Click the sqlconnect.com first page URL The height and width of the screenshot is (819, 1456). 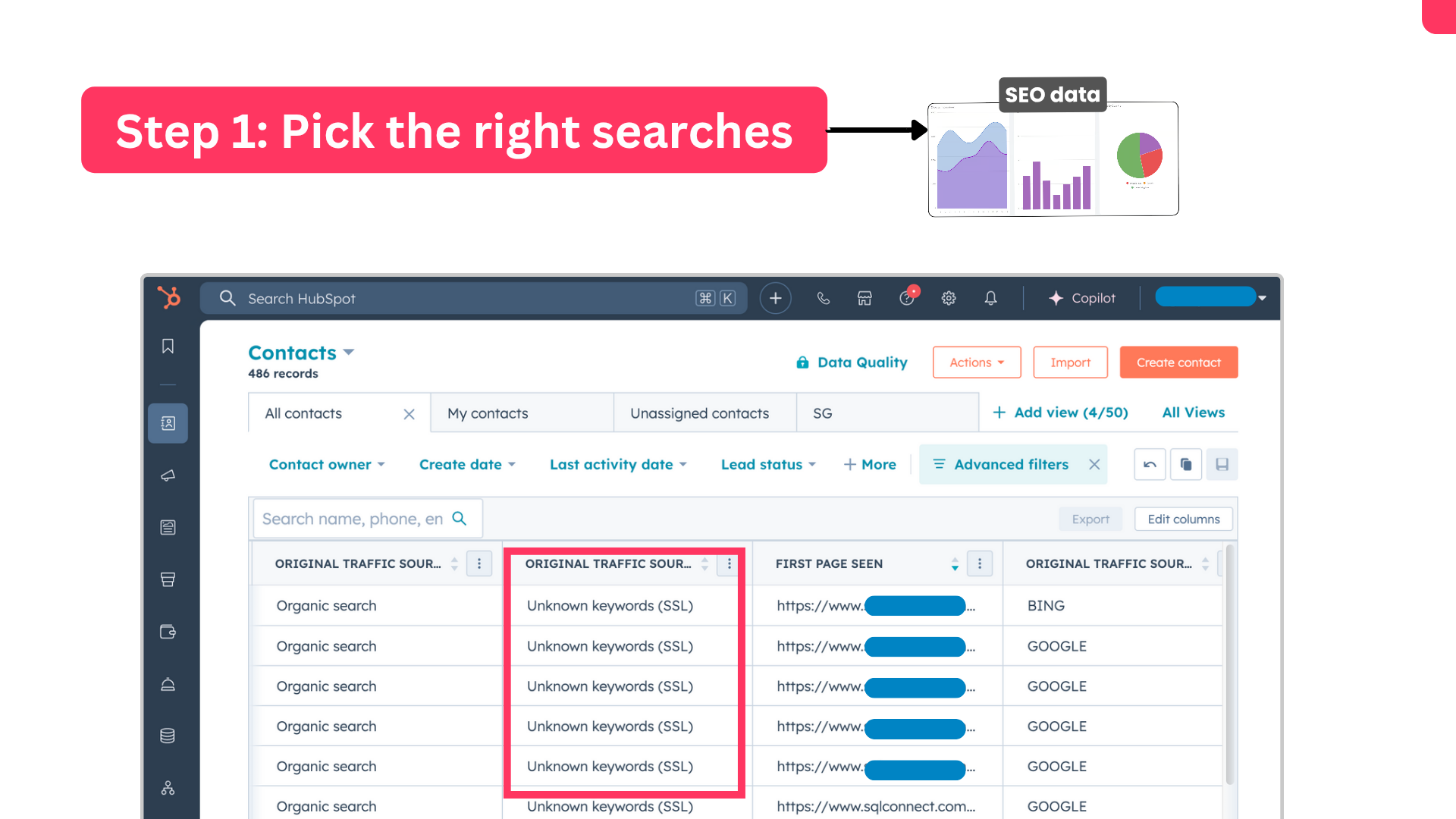[x=876, y=807]
